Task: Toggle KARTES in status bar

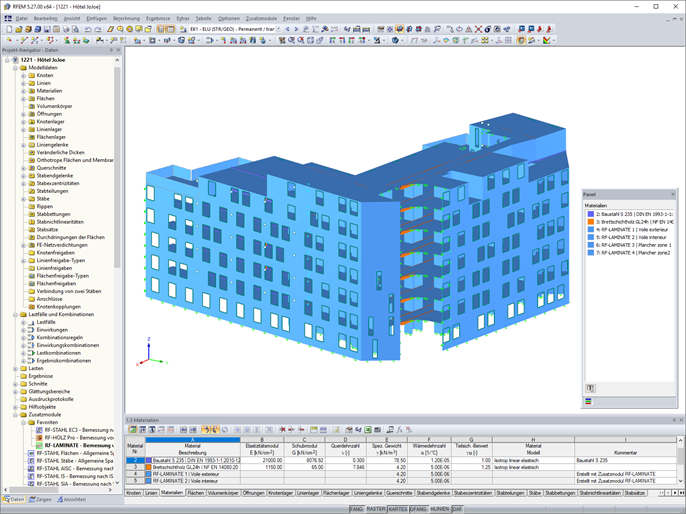Action: click(398, 509)
